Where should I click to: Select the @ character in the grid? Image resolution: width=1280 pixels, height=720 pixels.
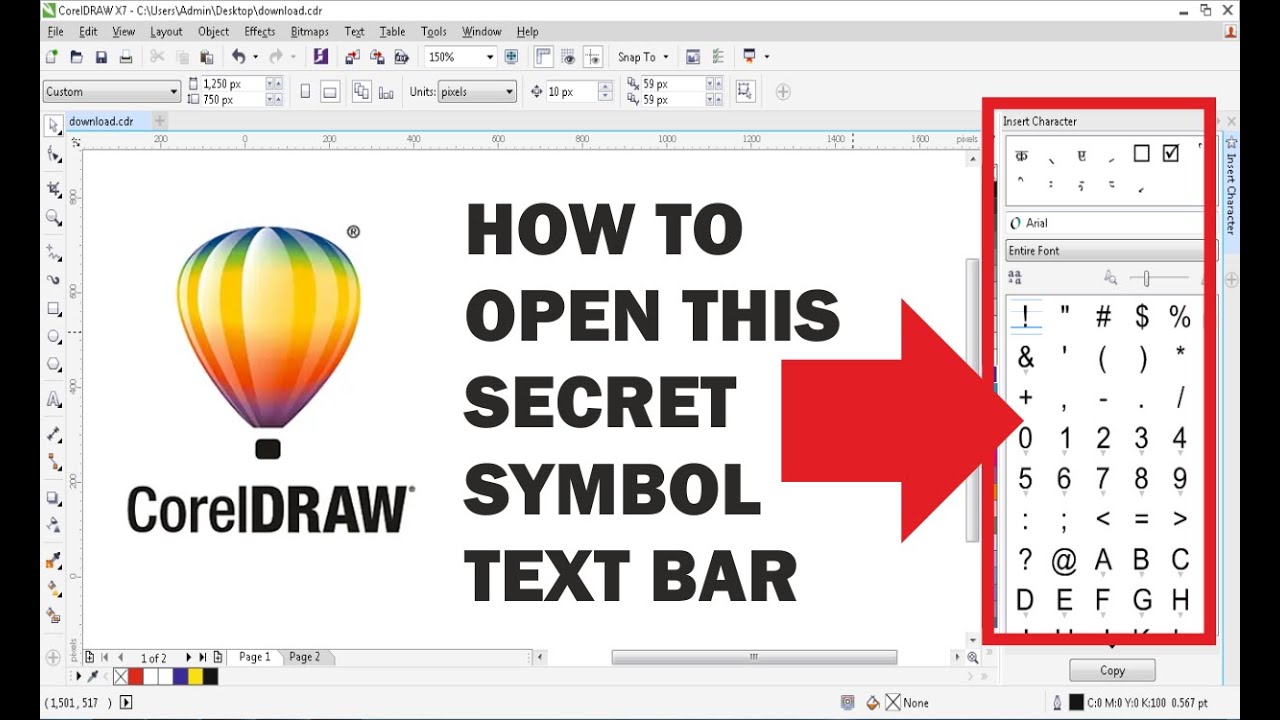click(1064, 561)
